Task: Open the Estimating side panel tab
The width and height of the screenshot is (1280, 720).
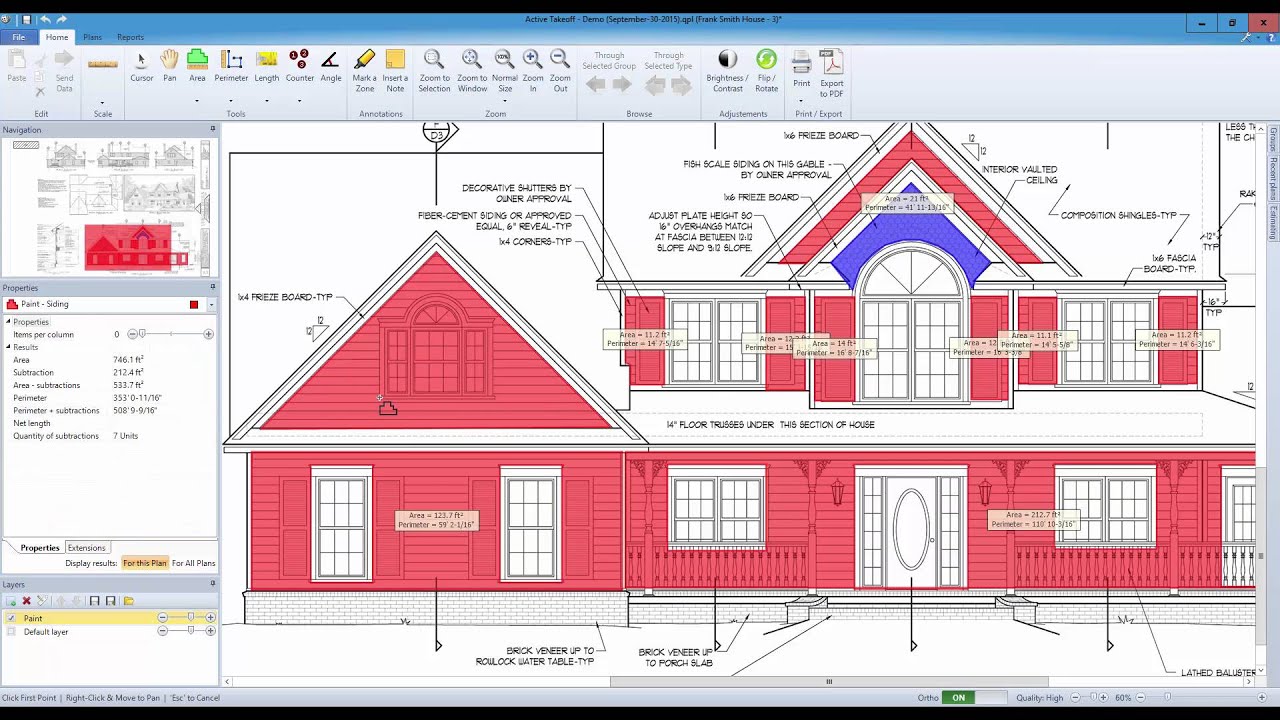Action: 1273,223
